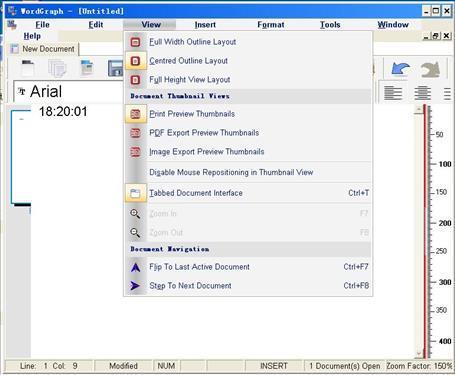The height and width of the screenshot is (375, 455).
Task: Click the vertical scrollbar down arrow
Action: coord(419,354)
